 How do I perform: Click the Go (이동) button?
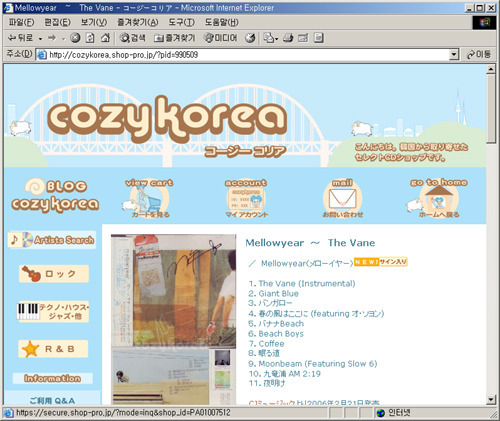pyautogui.click(x=479, y=54)
